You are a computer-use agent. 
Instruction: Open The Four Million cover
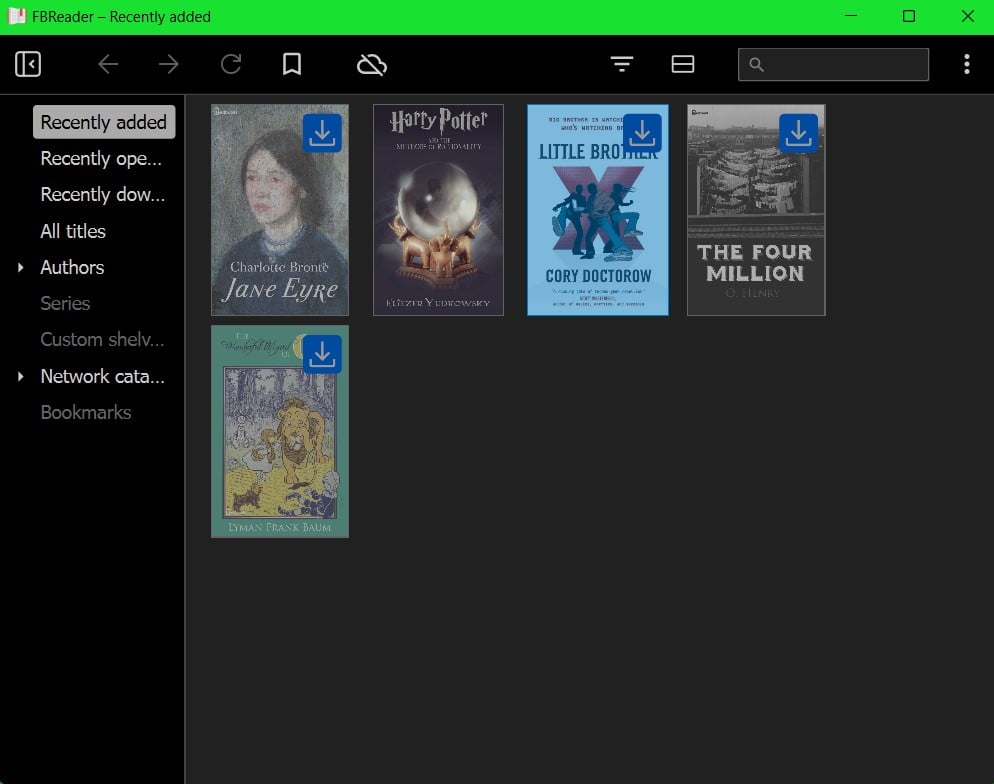click(x=756, y=210)
